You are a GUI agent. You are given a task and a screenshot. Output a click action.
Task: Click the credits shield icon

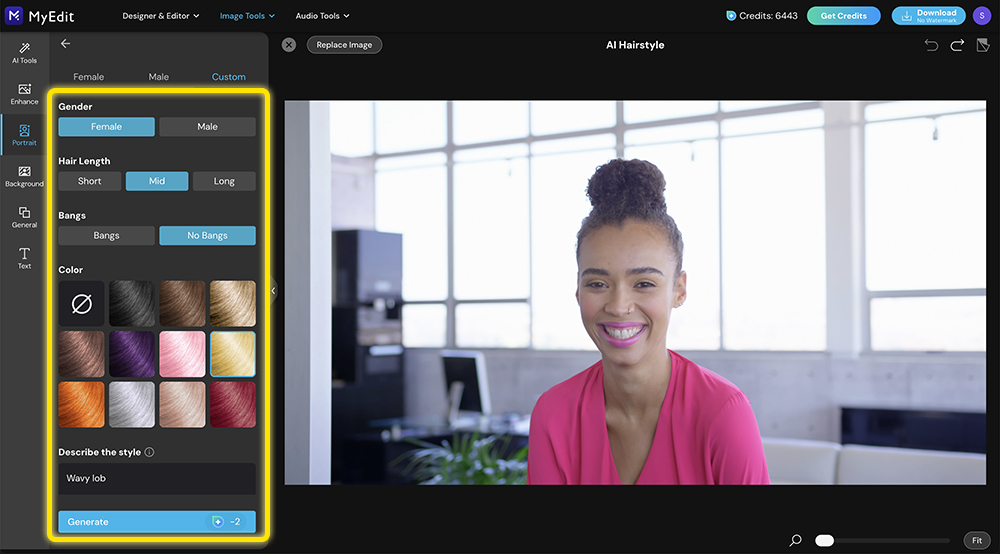pyautogui.click(x=731, y=16)
